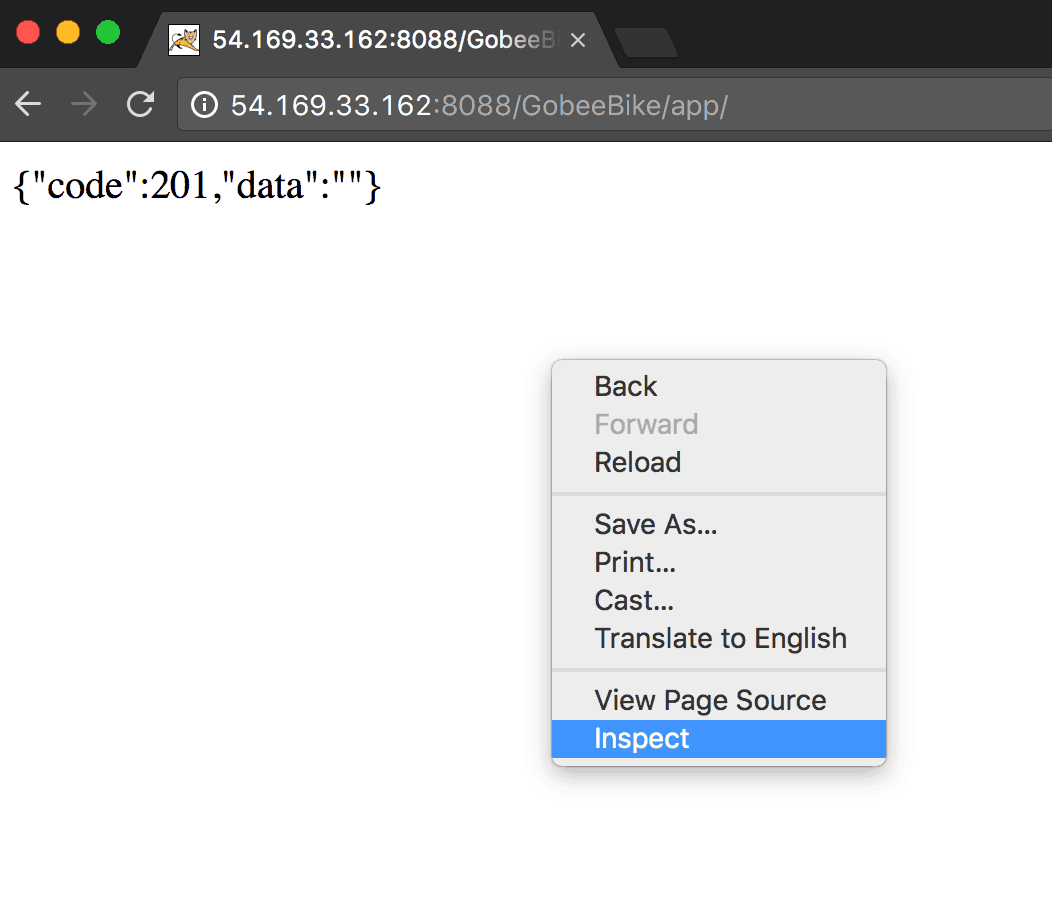
Task: Choose Save As… from the context menu
Action: (655, 524)
